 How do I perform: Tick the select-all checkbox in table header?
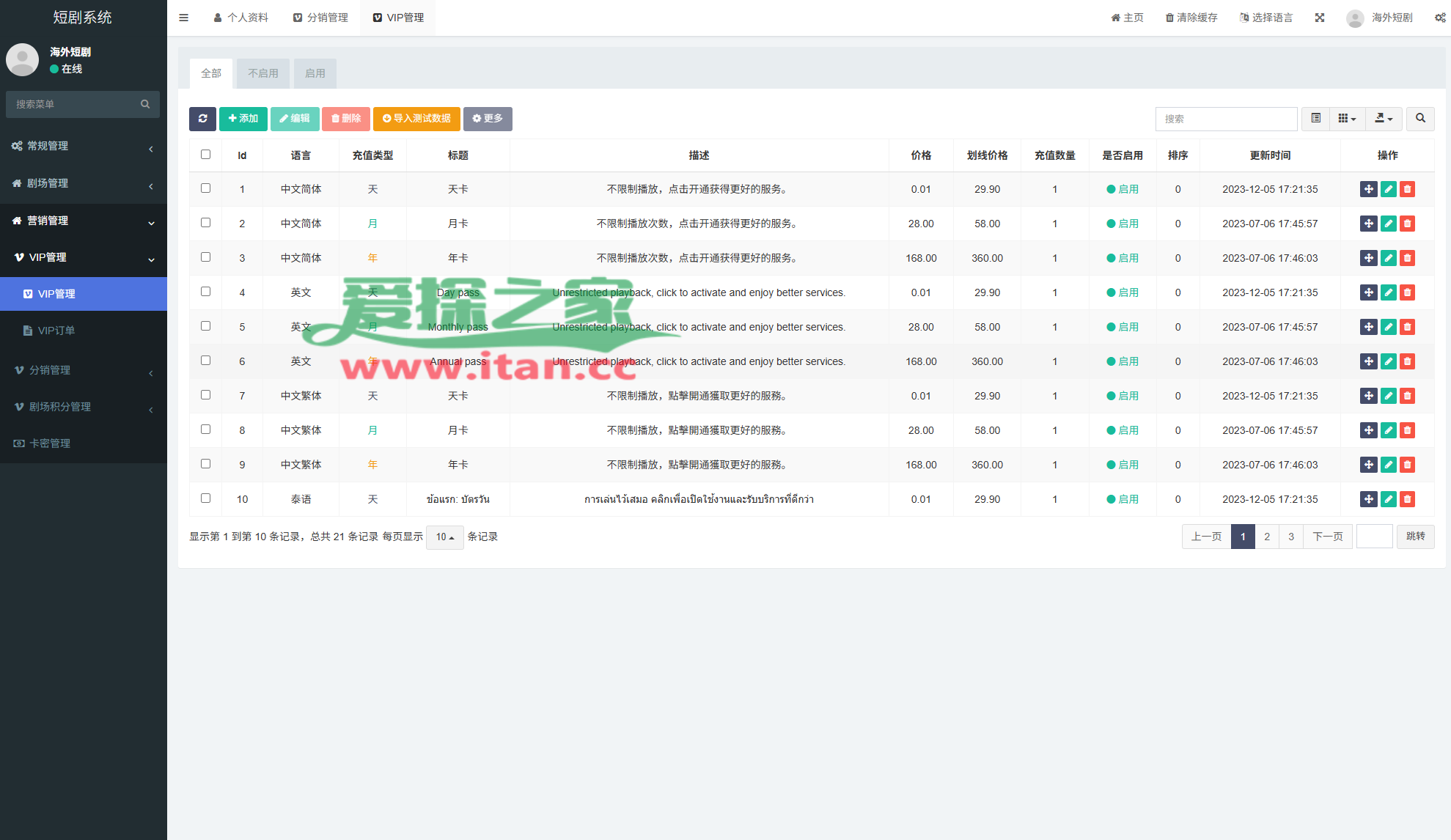coord(205,155)
